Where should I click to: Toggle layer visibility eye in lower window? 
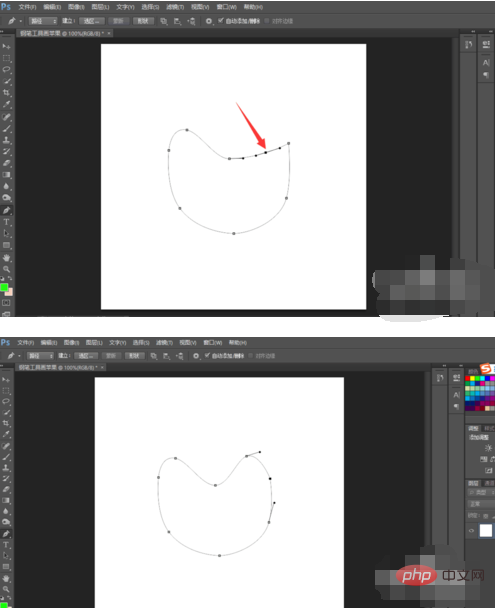pos(471,530)
